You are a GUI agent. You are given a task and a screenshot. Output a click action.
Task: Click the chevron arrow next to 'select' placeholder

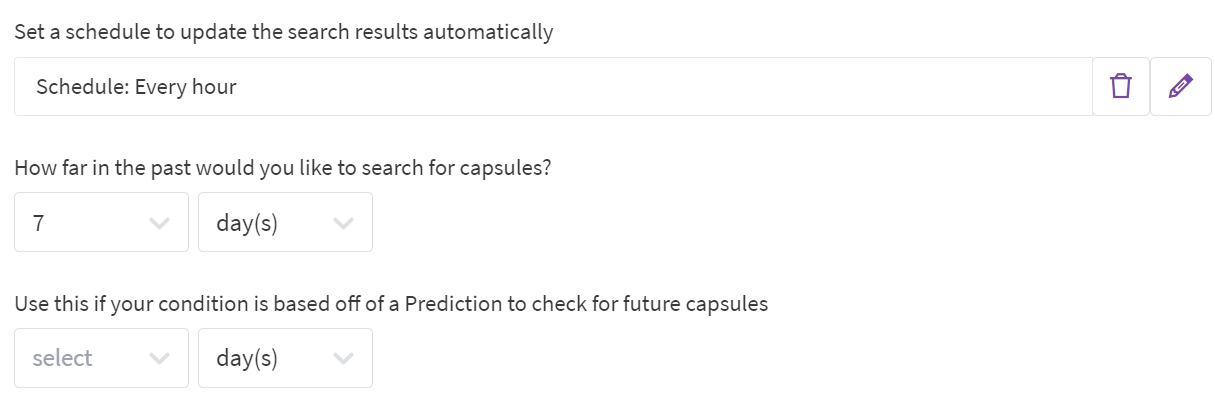point(158,359)
